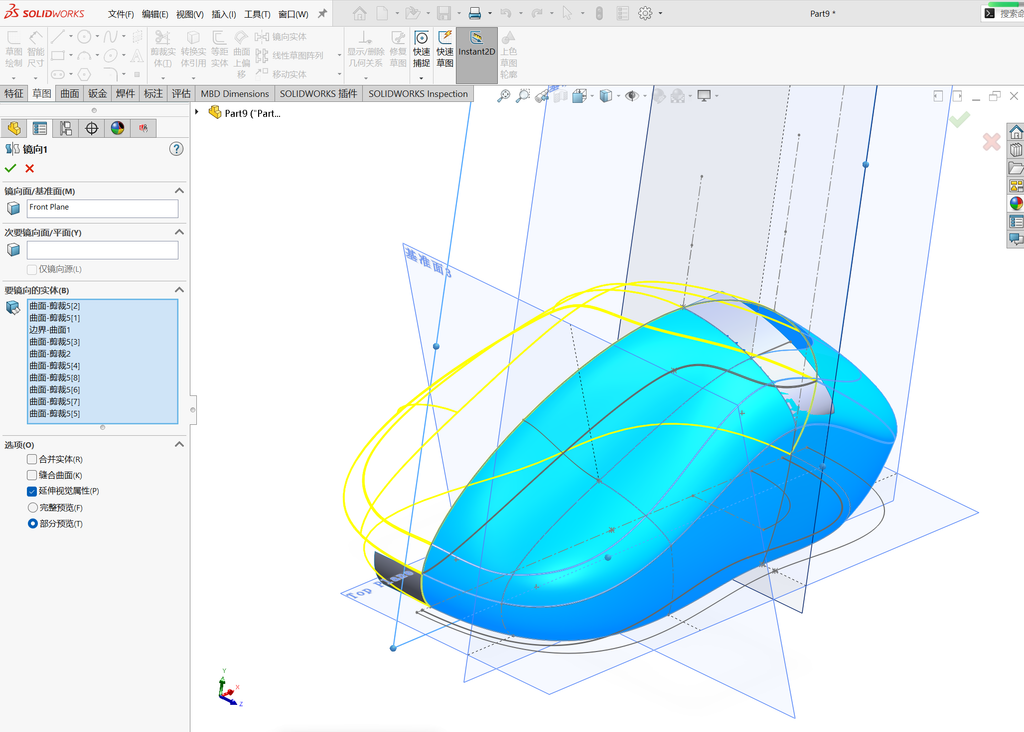This screenshot has height=732, width=1024.
Task: Select 边界-曲面1 in bodies list
Action: point(50,330)
